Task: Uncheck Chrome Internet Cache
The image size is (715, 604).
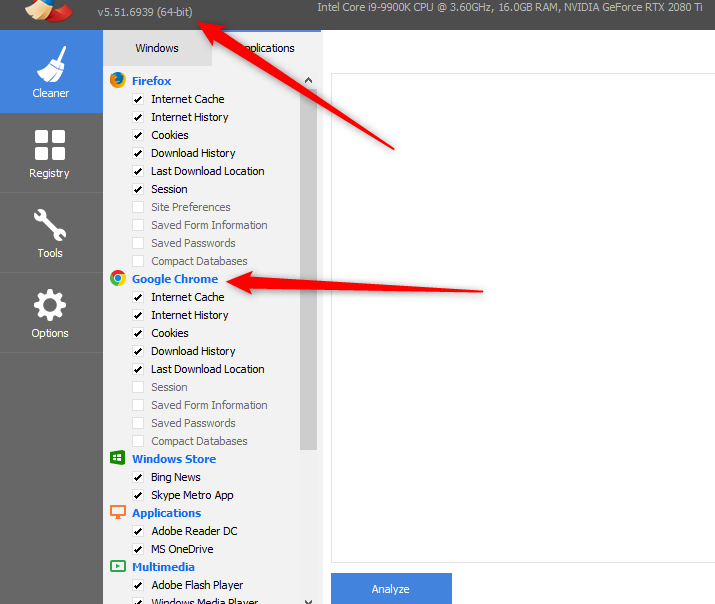Action: (x=138, y=297)
